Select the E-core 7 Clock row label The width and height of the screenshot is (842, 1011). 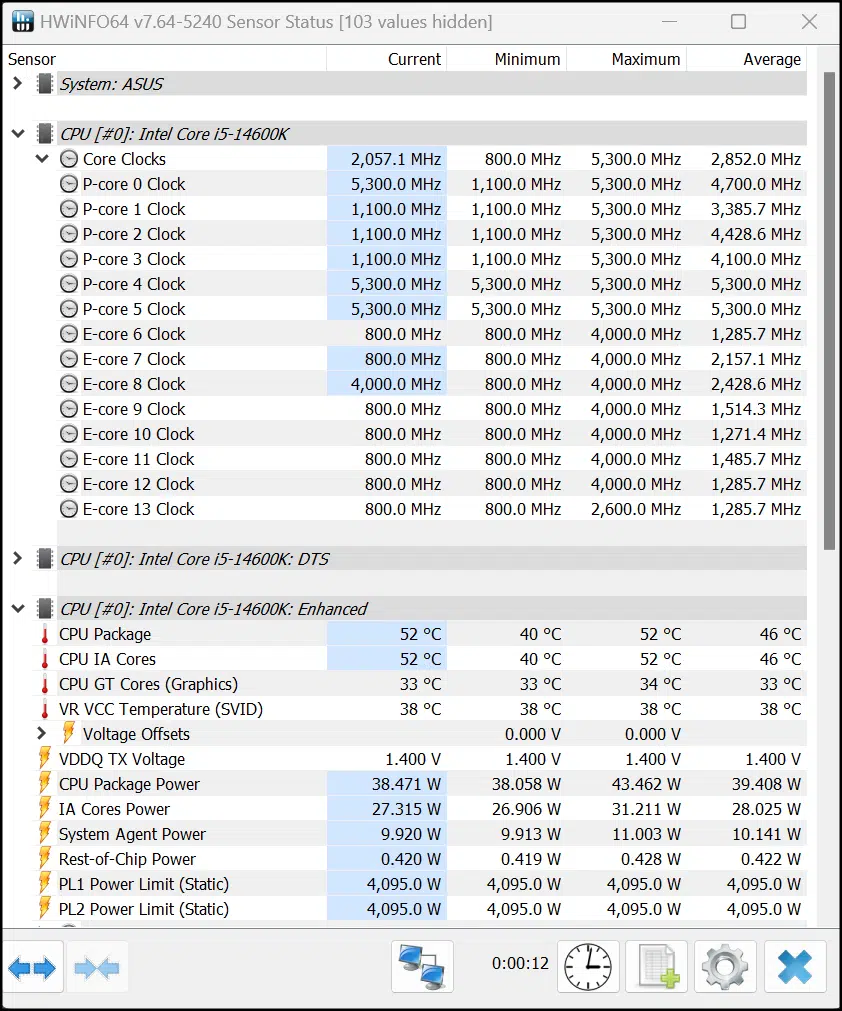[134, 359]
